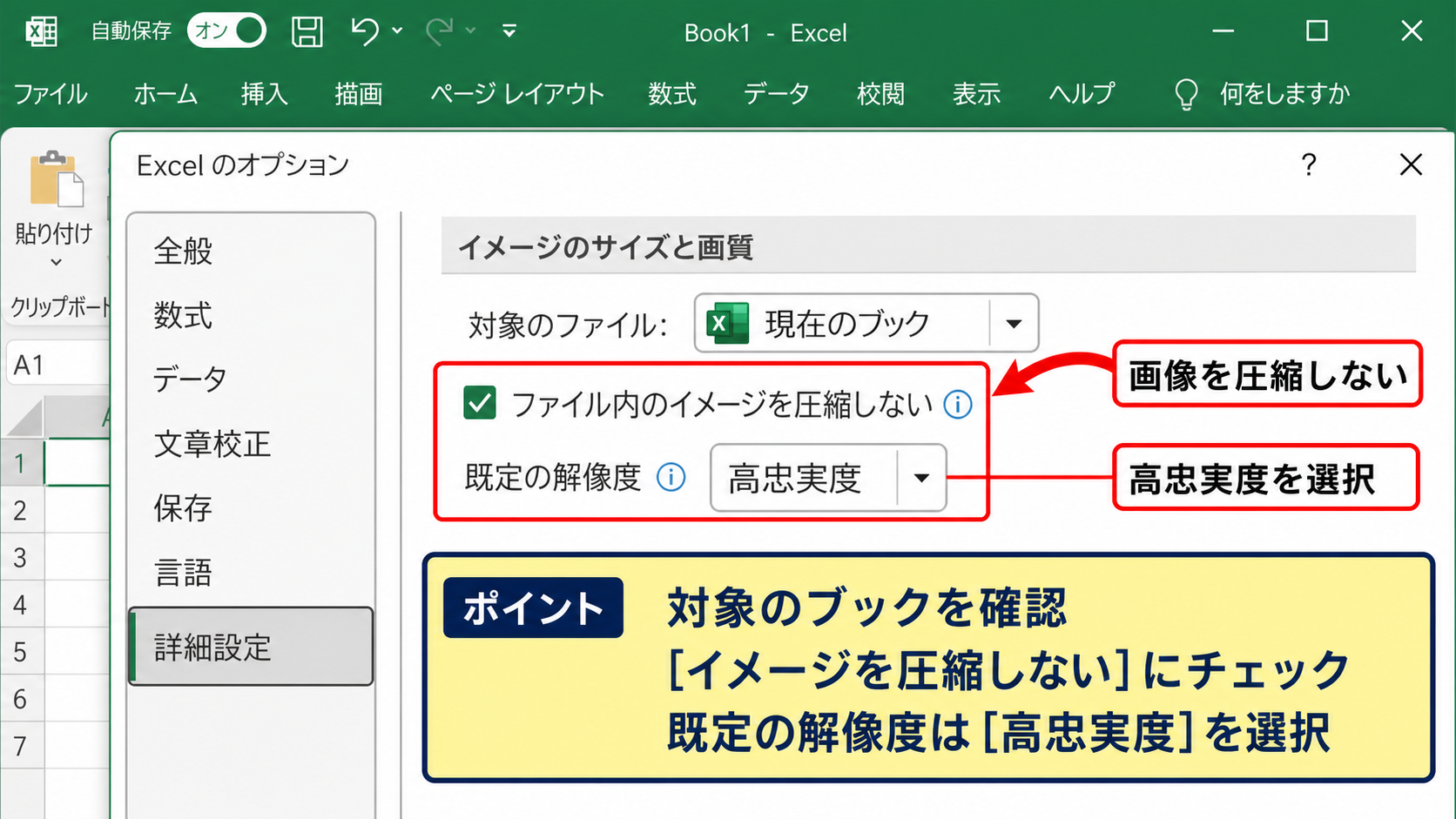
Task: Open the Undo history dropdown arrow
Action: click(x=397, y=31)
